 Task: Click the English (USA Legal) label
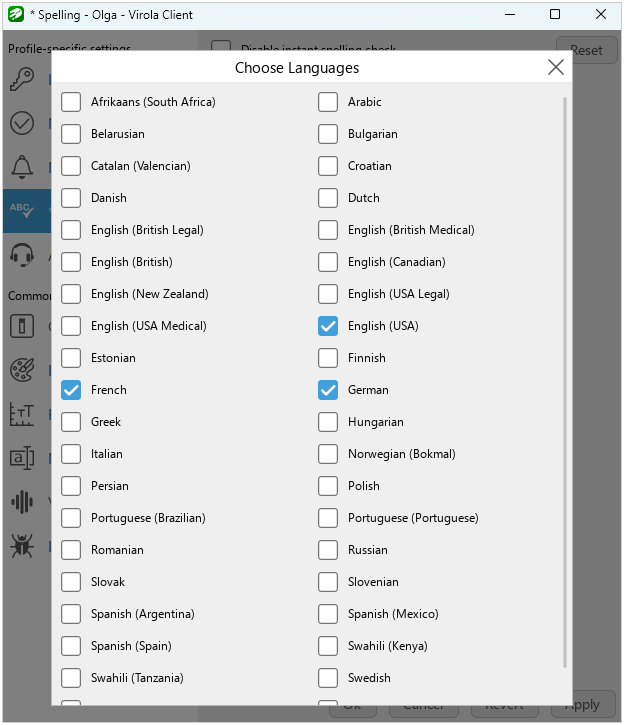[398, 294]
